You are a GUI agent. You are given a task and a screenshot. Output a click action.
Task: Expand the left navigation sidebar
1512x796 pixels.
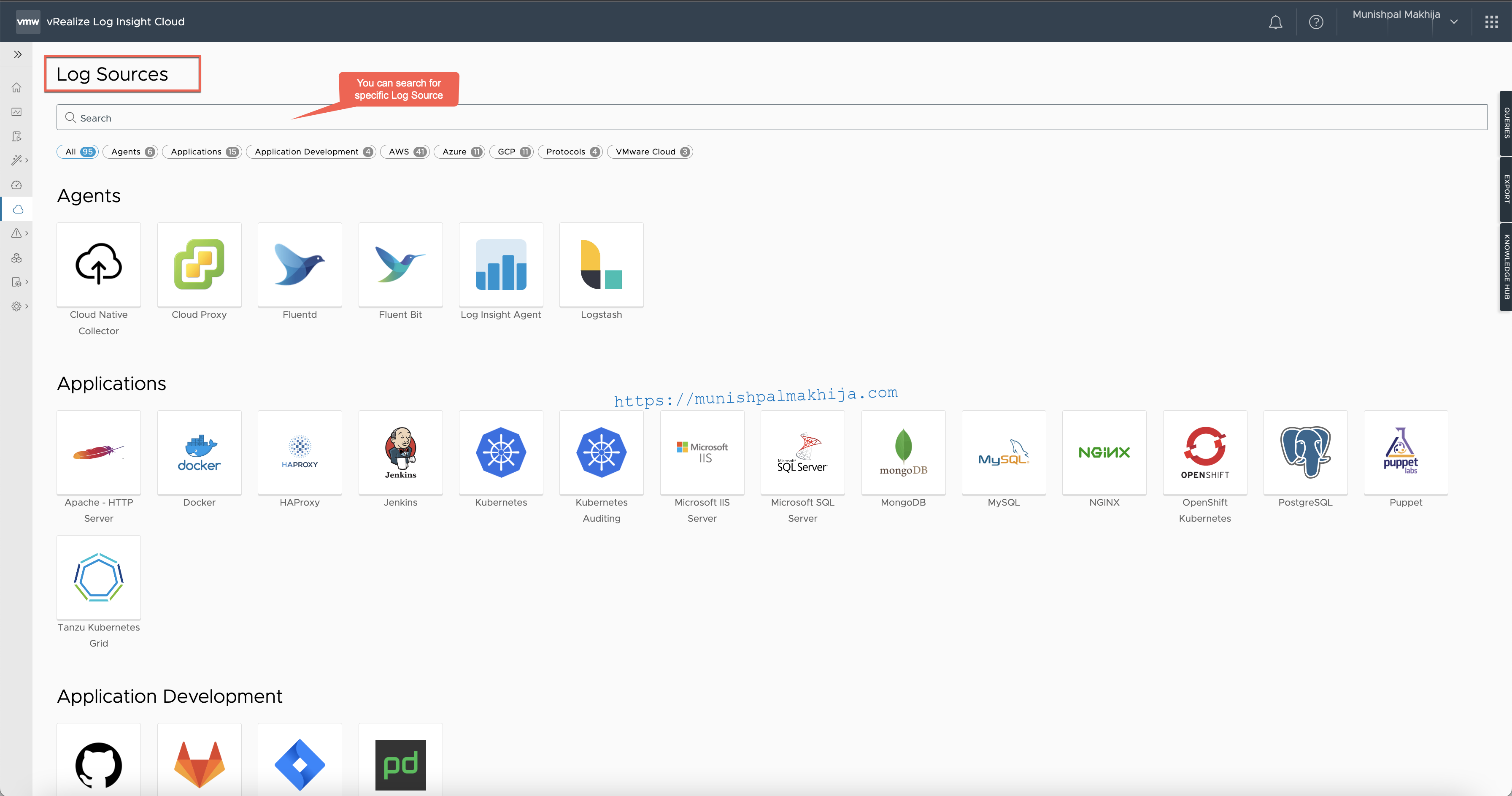tap(18, 54)
